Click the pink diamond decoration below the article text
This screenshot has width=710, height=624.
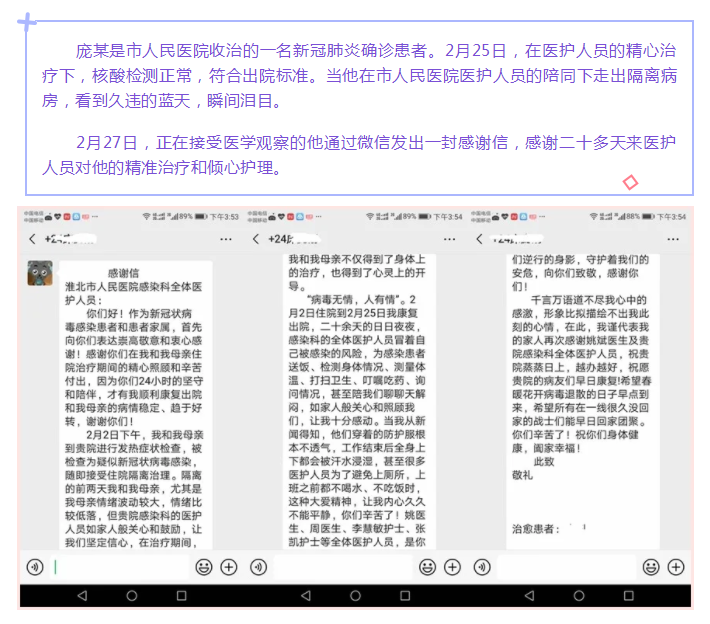click(x=631, y=182)
